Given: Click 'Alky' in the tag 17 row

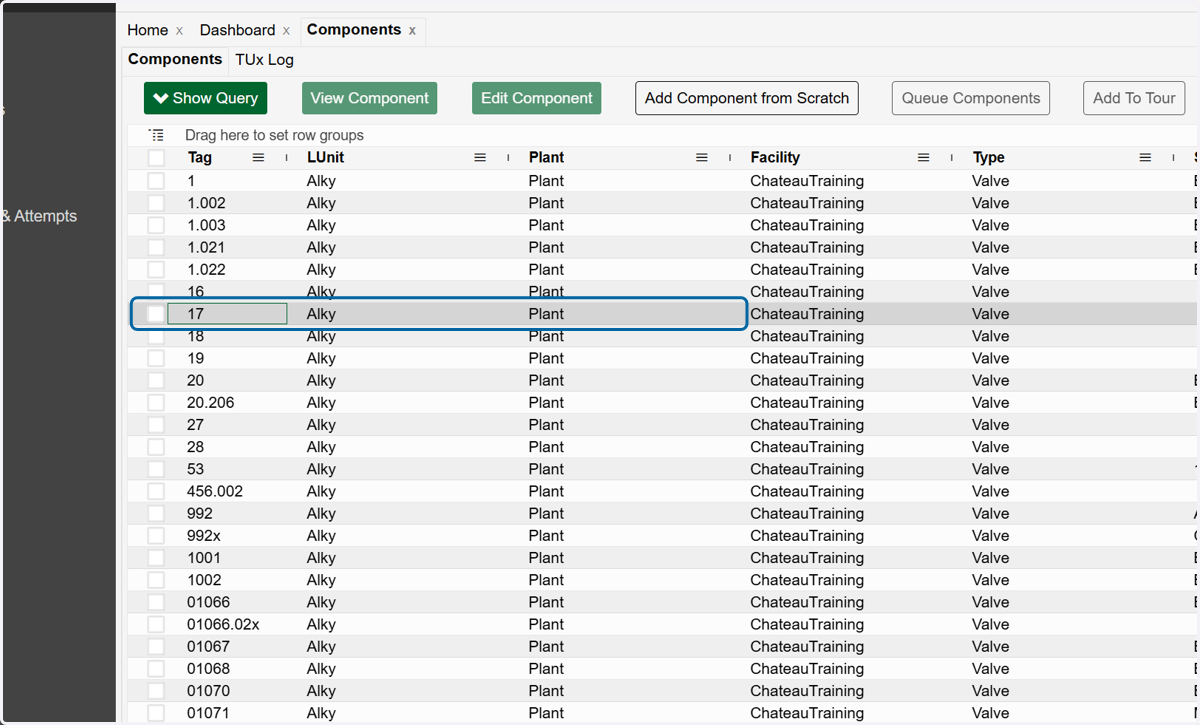Looking at the screenshot, I should tap(321, 314).
